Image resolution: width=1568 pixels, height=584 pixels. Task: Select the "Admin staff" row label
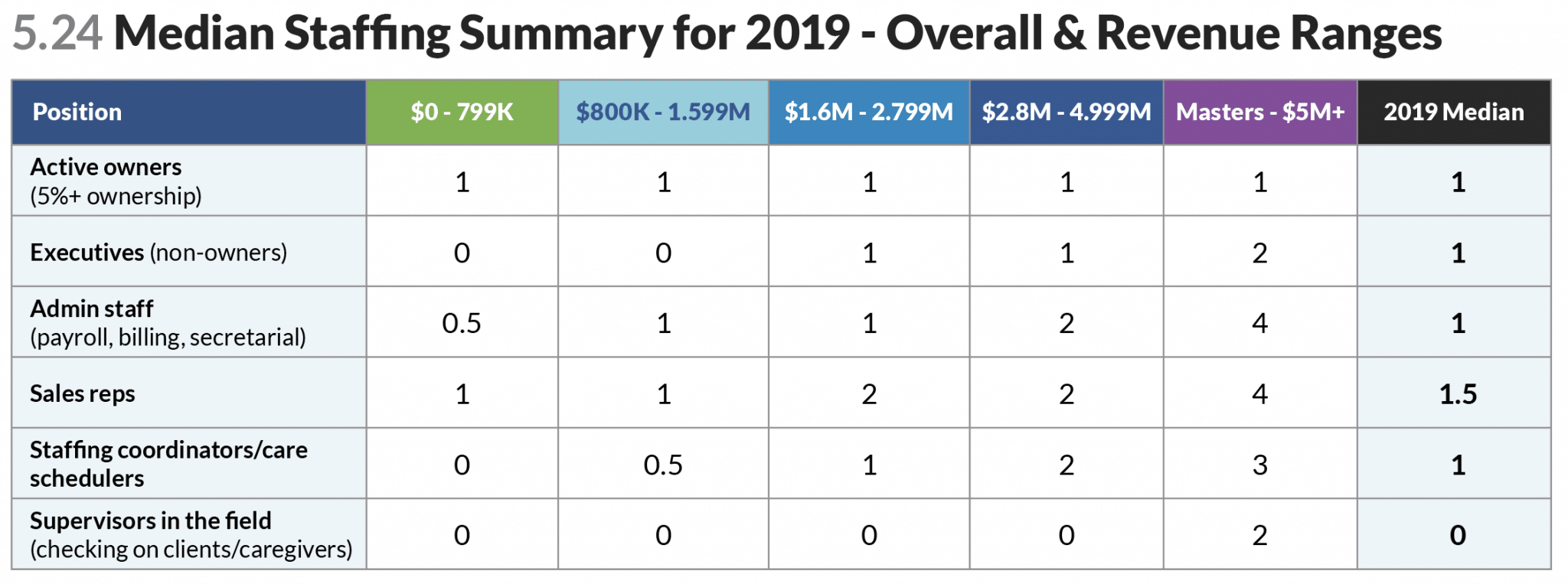click(92, 309)
